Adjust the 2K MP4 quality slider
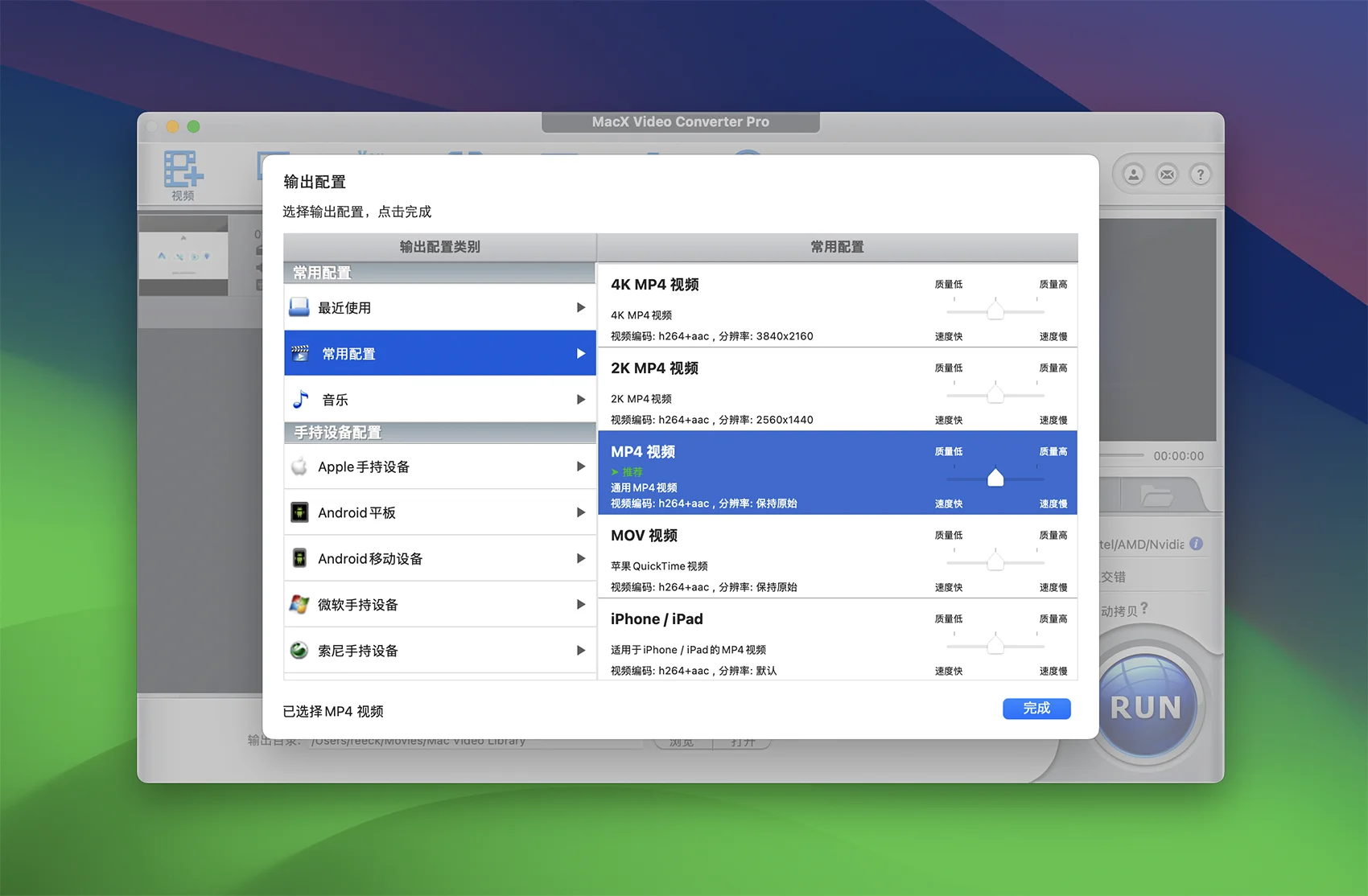The height and width of the screenshot is (896, 1368). 995,394
